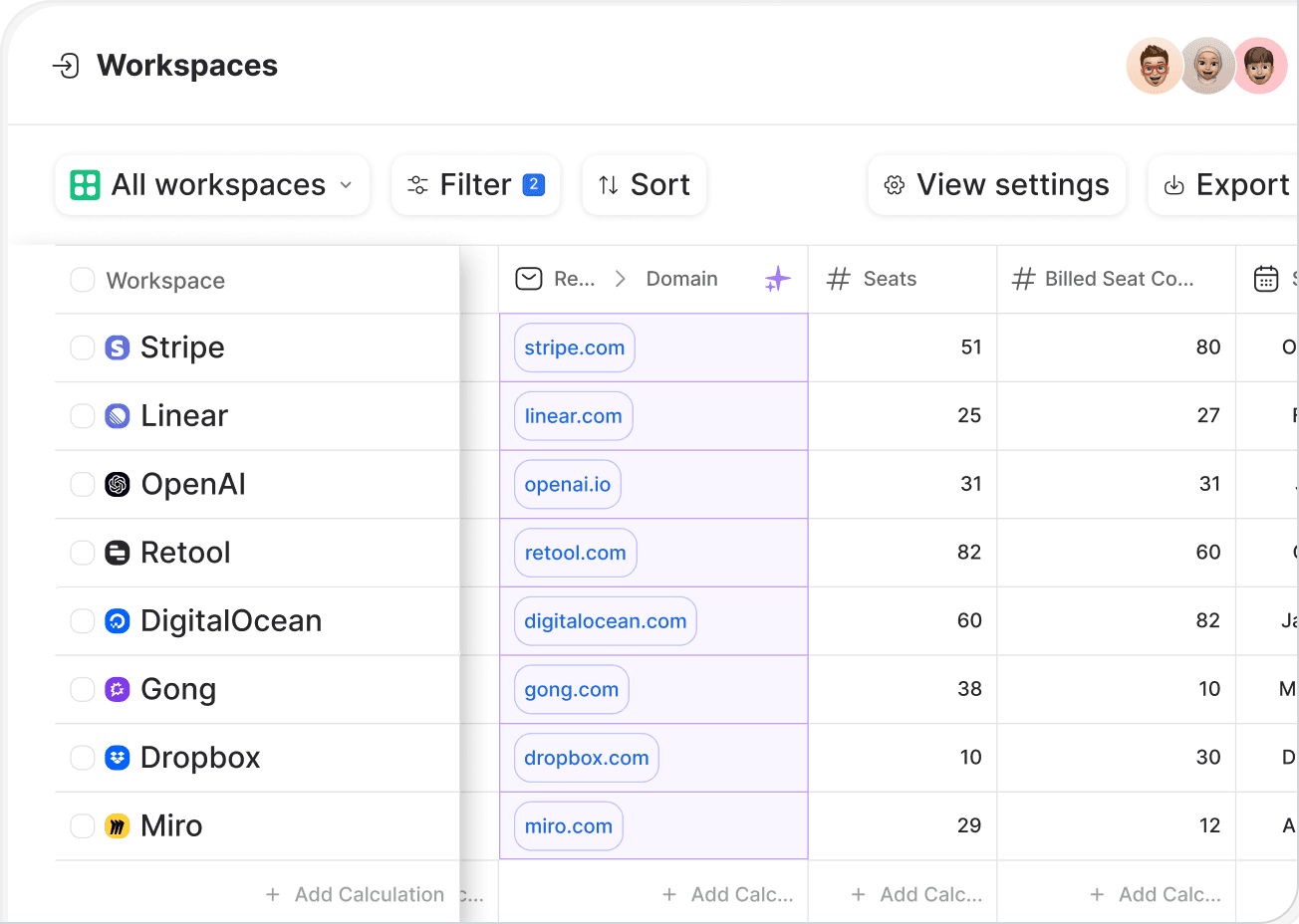Viewport: 1299px width, 924px height.
Task: Open the gong.com domain link
Action: pyautogui.click(x=572, y=689)
